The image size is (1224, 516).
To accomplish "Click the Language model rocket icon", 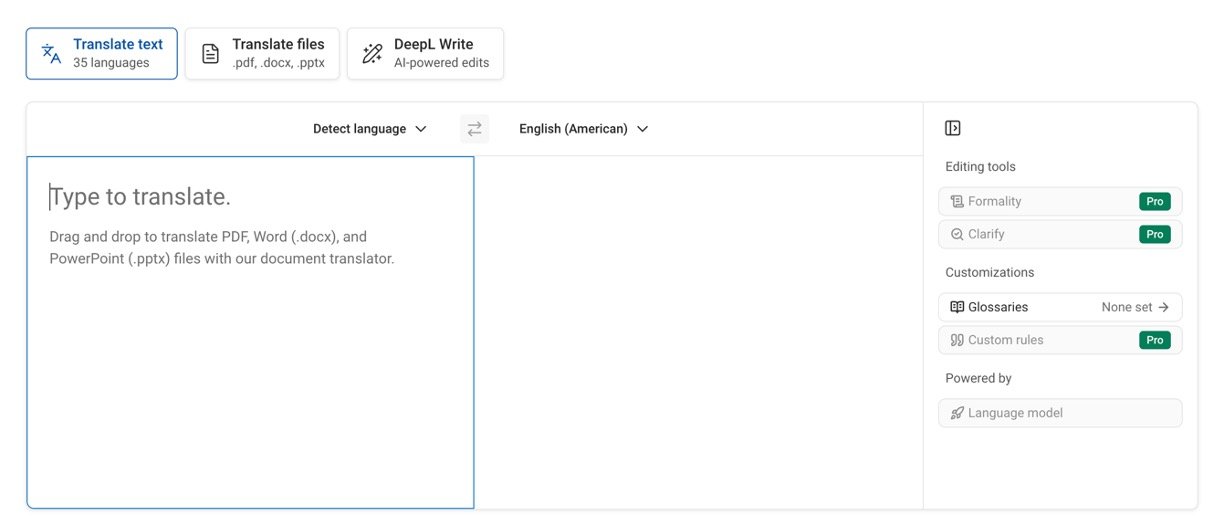I will (957, 413).
